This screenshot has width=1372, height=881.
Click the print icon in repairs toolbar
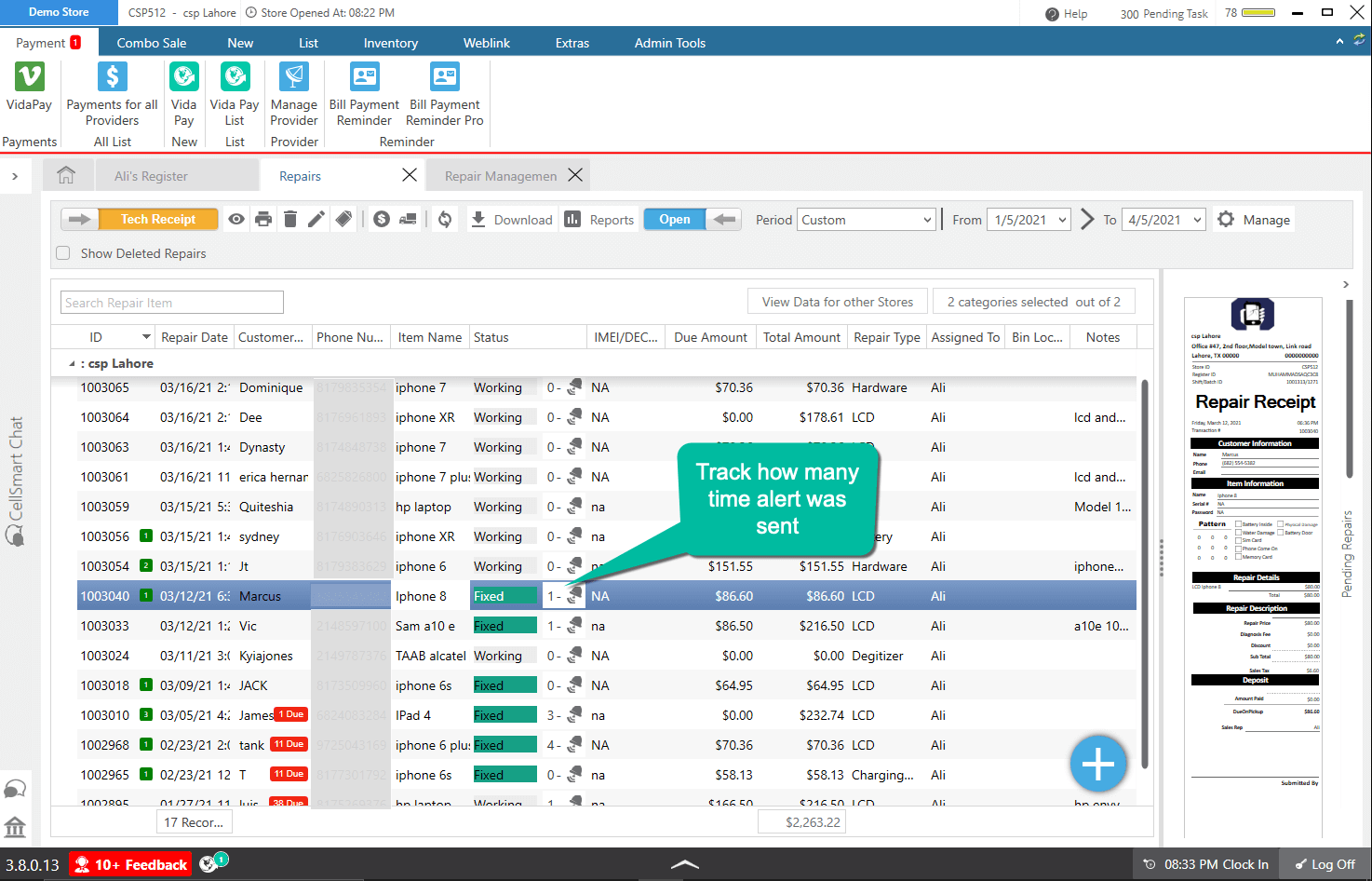[263, 220]
